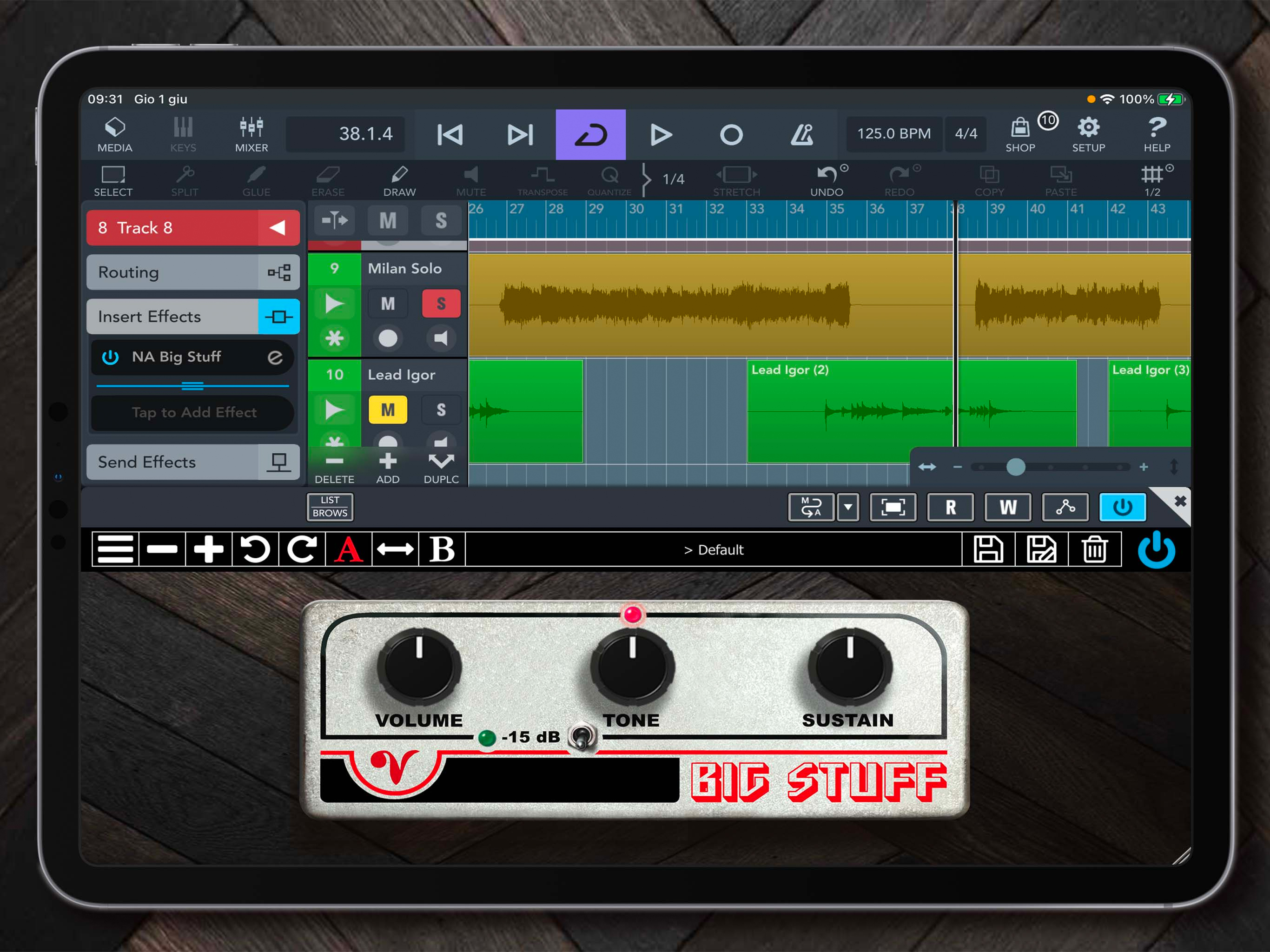1270x952 pixels.
Task: Open the metronome settings
Action: [x=803, y=134]
